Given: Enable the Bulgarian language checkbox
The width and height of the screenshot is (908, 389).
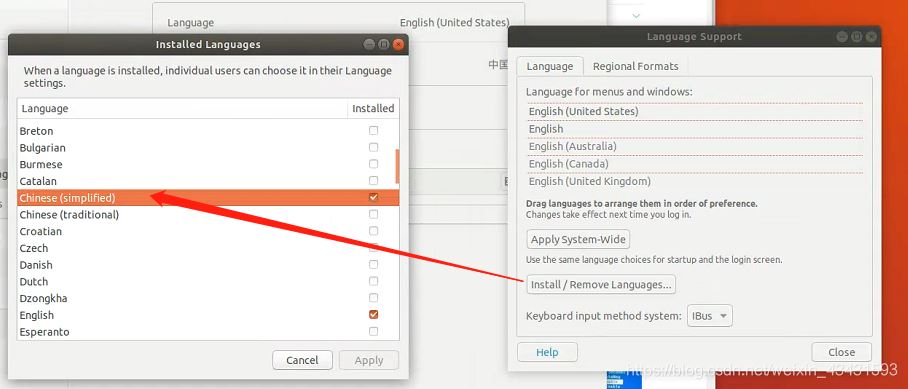Looking at the screenshot, I should (x=374, y=147).
